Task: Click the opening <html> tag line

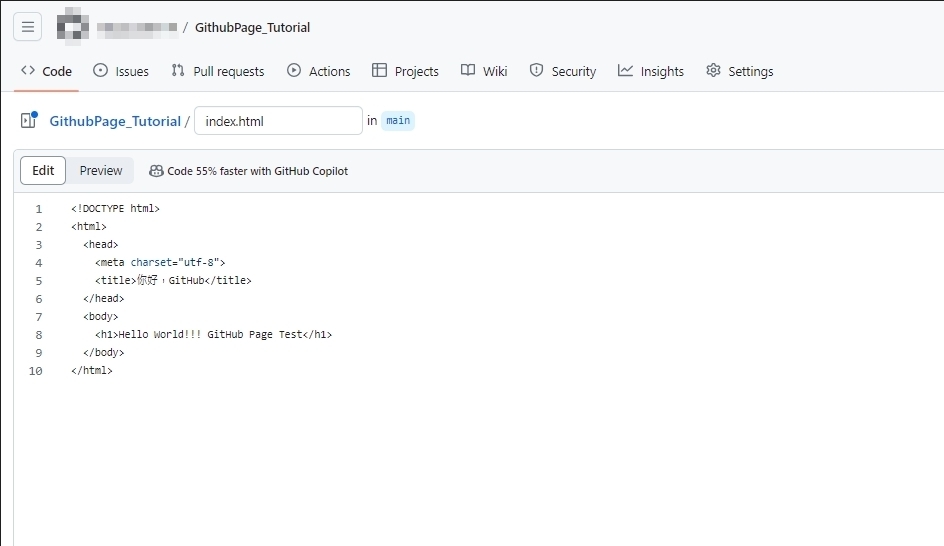Action: pos(88,226)
